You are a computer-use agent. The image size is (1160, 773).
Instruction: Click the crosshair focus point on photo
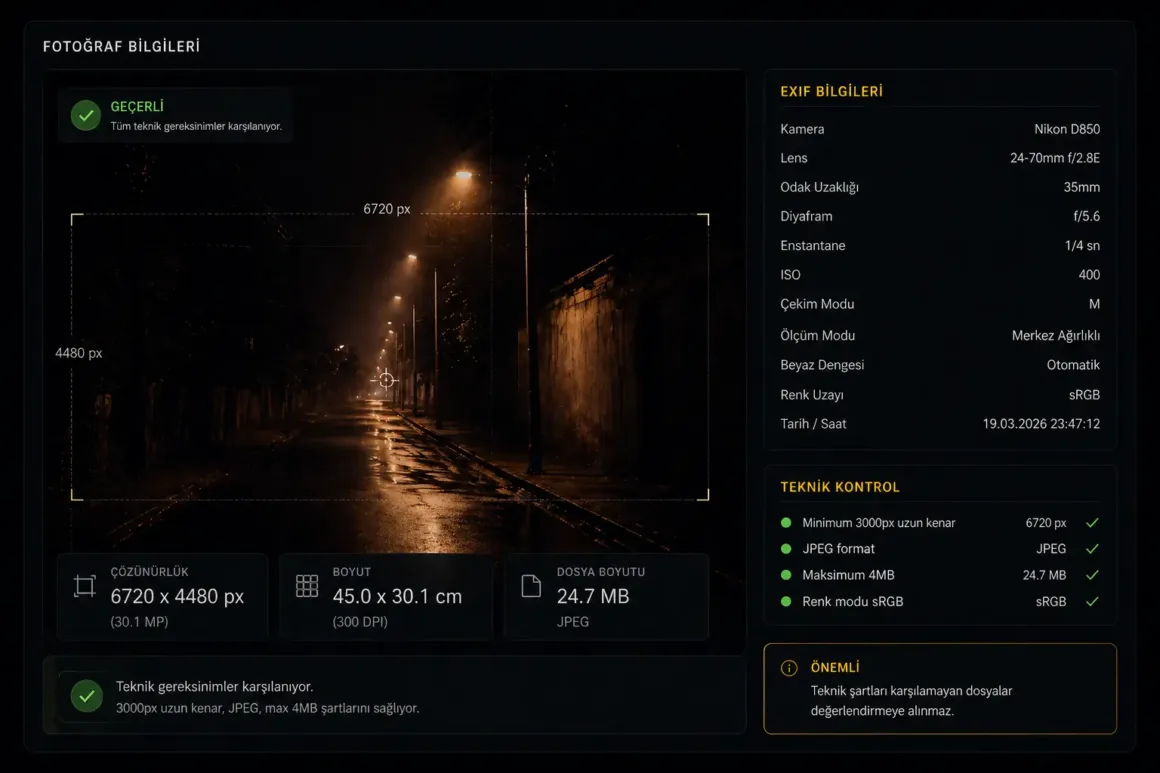coord(385,380)
